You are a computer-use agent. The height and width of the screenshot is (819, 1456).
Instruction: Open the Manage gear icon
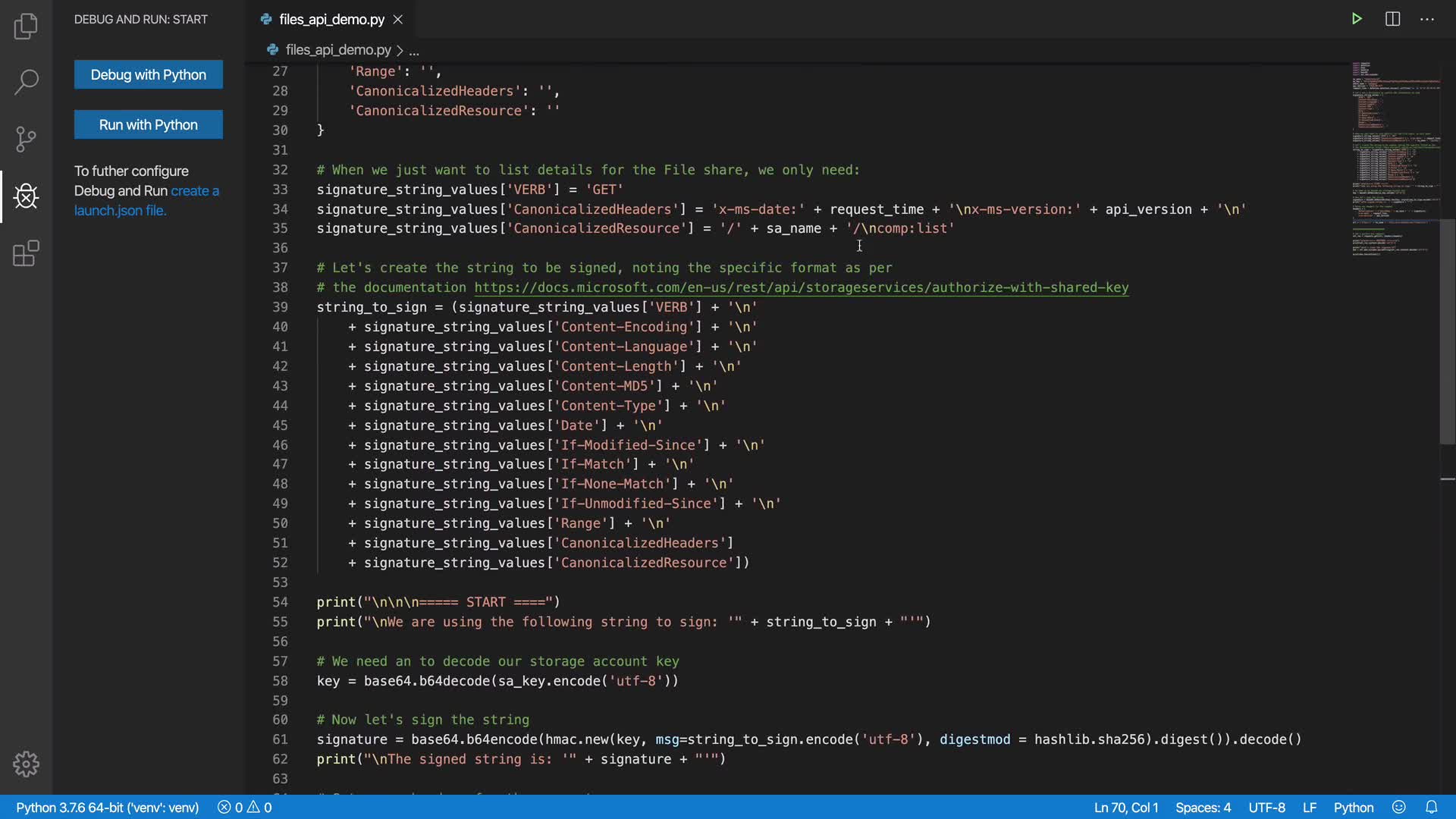[x=26, y=764]
